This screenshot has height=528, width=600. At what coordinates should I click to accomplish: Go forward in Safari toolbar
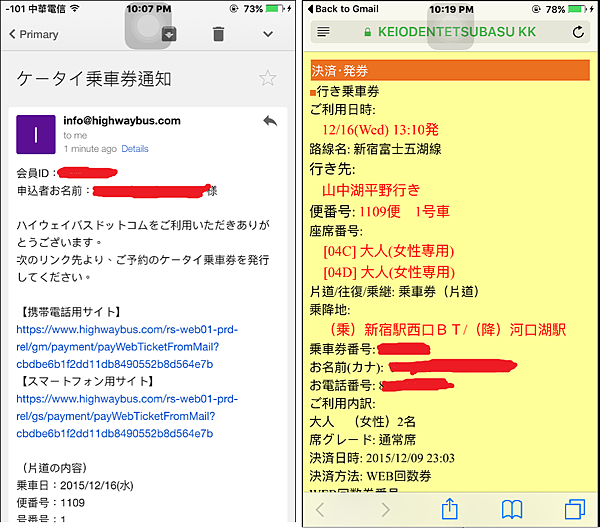pyautogui.click(x=386, y=510)
